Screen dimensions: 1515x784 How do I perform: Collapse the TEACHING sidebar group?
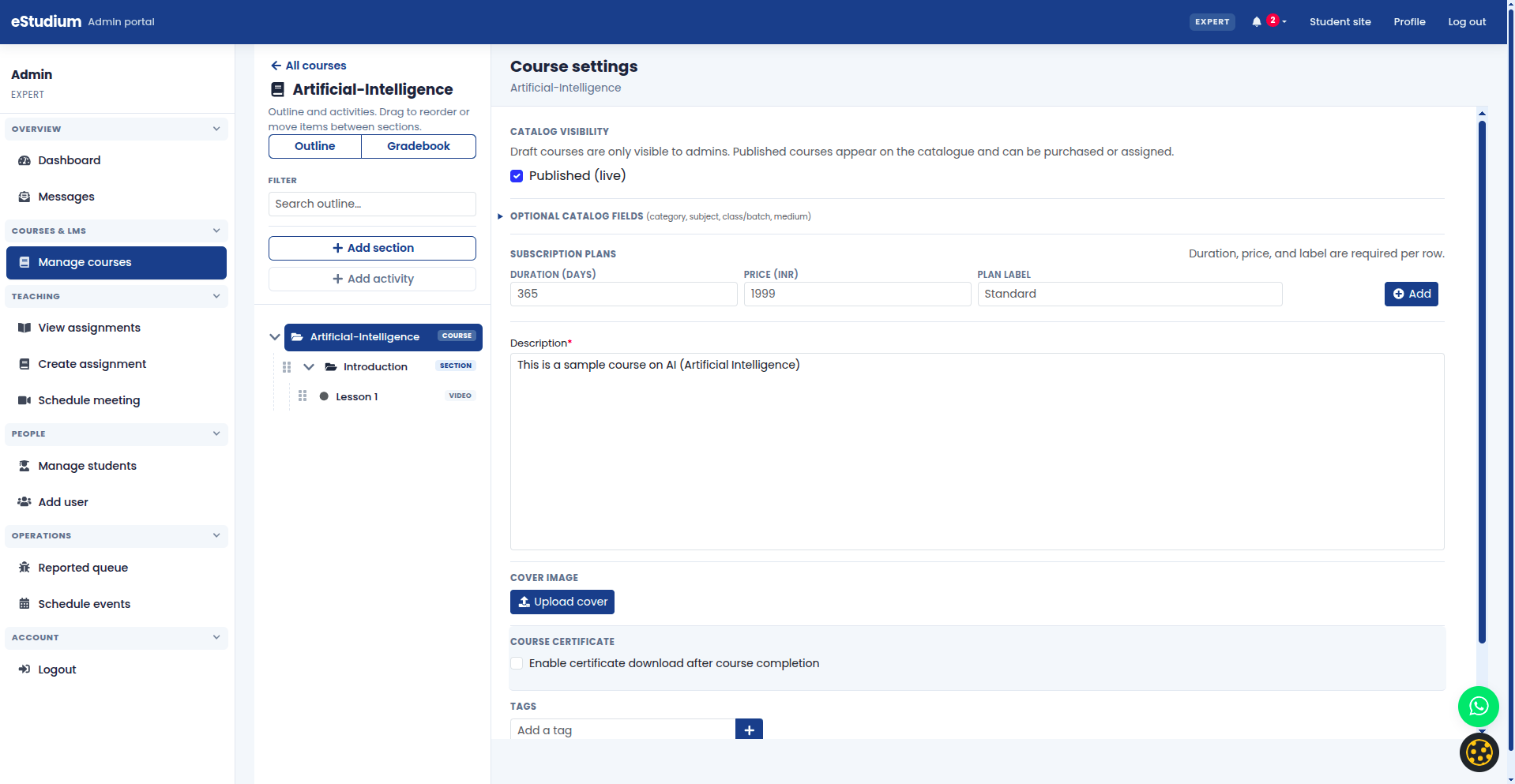[x=116, y=296]
